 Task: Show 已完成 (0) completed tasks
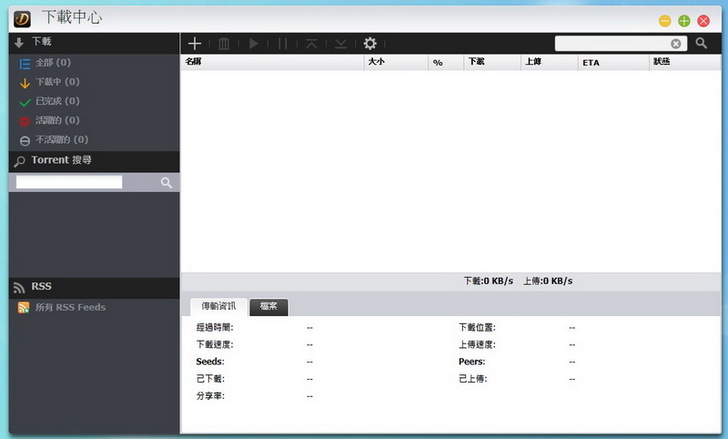[57, 101]
